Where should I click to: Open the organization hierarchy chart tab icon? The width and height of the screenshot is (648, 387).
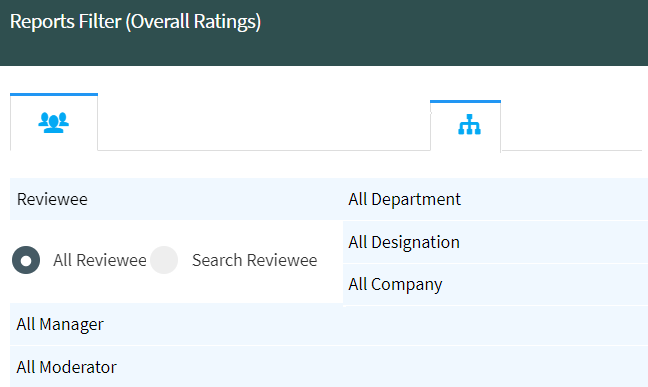point(469,124)
